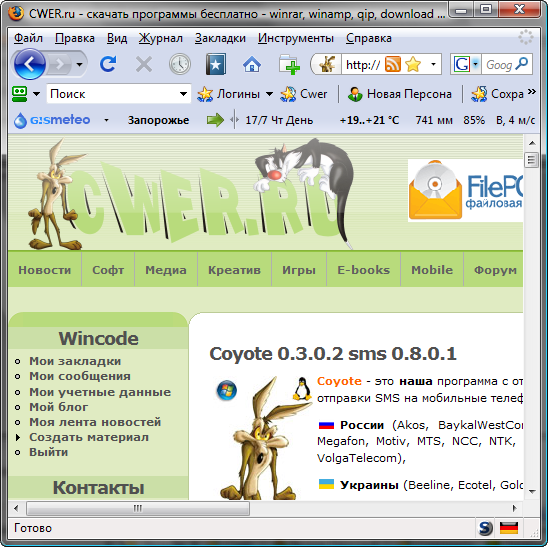Click the Новая Персона button
The height and width of the screenshot is (547, 548).
tap(399, 94)
